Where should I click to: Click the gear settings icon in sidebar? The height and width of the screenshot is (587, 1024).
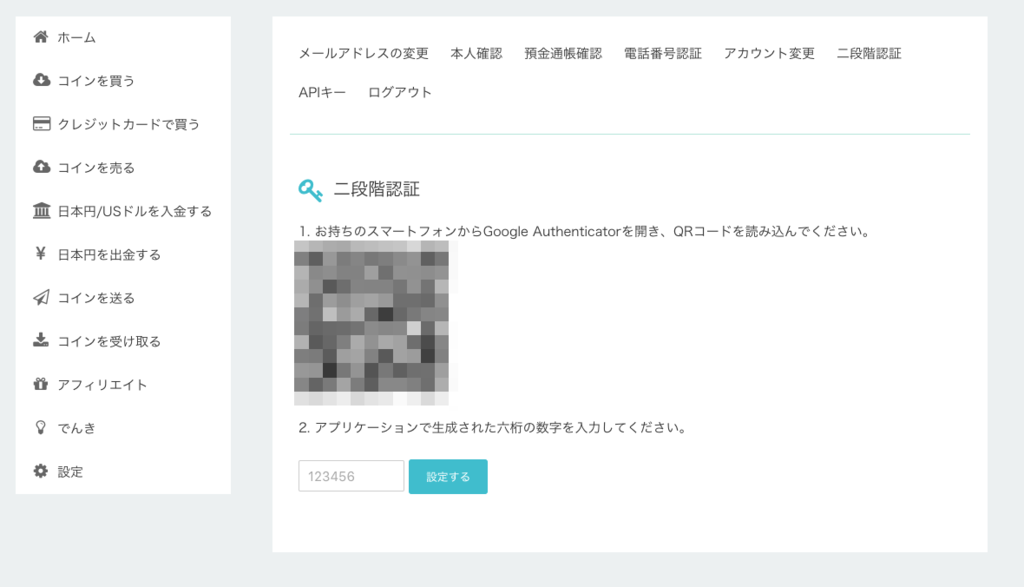(x=40, y=471)
